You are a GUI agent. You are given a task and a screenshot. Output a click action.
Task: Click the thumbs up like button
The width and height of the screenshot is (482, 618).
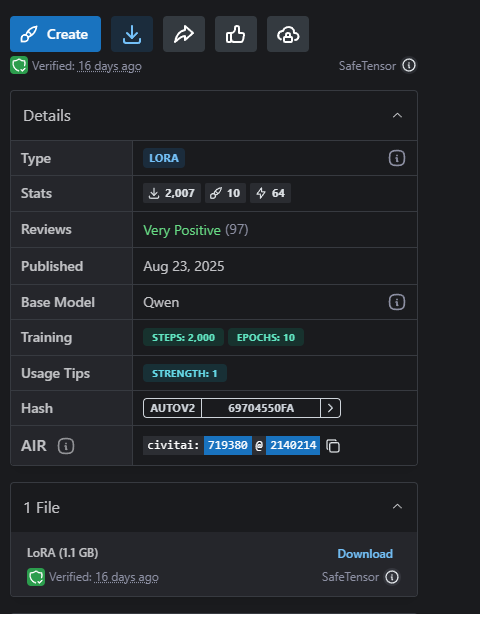click(236, 34)
